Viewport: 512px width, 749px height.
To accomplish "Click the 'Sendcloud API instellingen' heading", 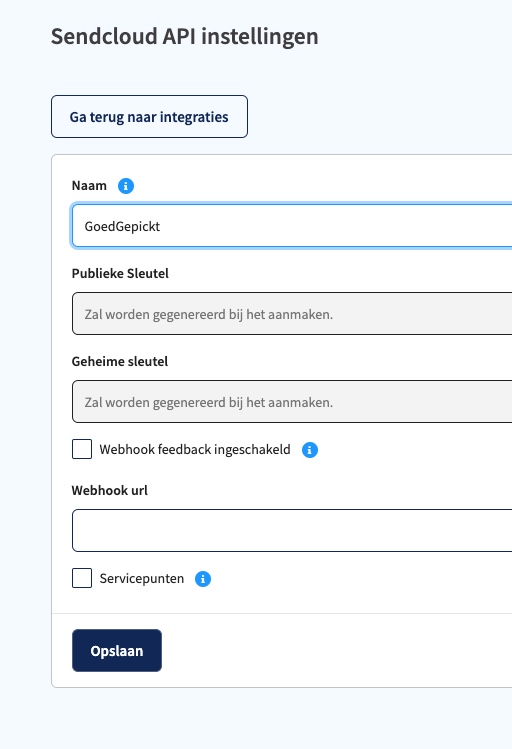I will tap(185, 36).
